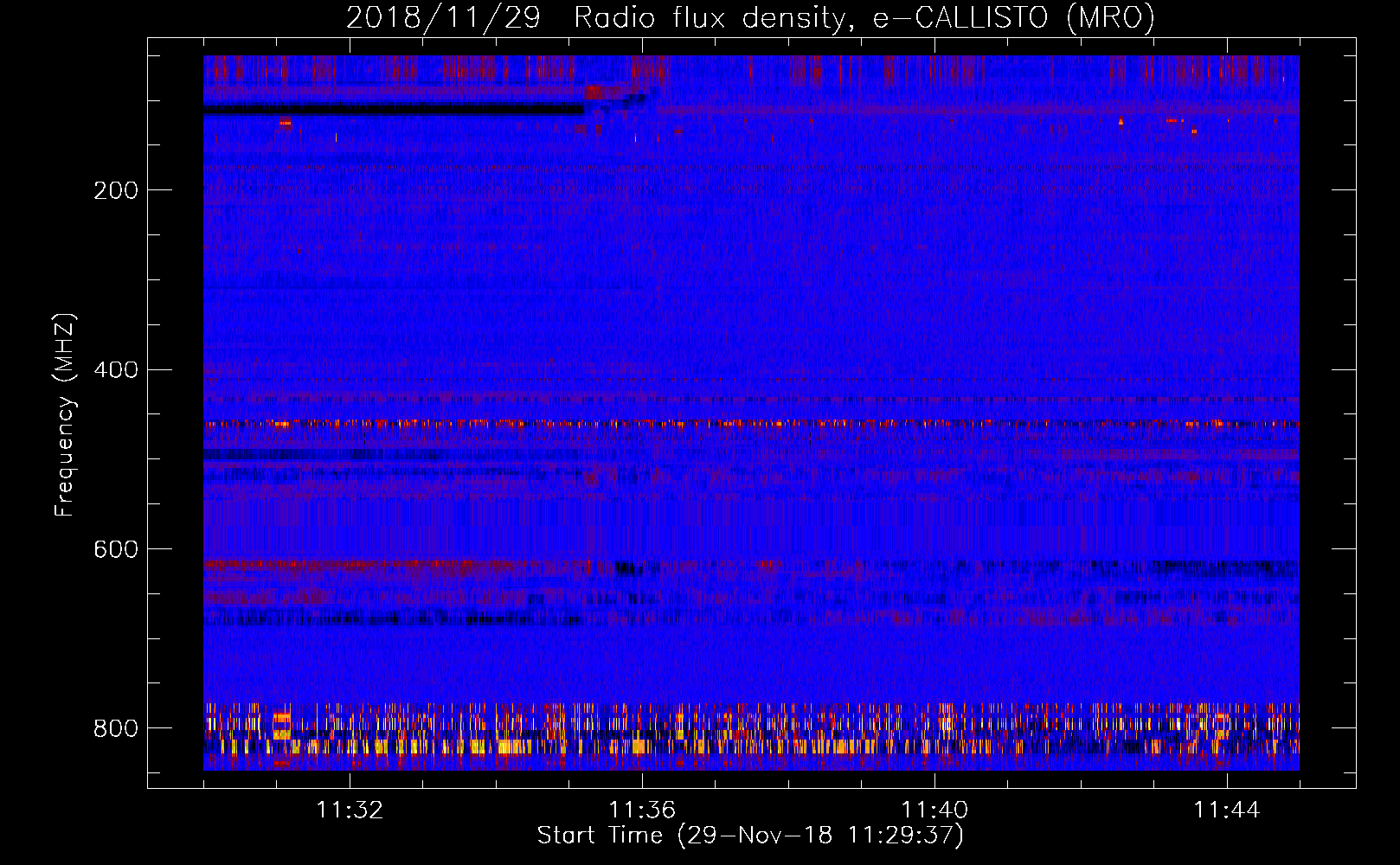Click the "400" frequency tick label
The width and height of the screenshot is (1400, 865).
(x=116, y=370)
